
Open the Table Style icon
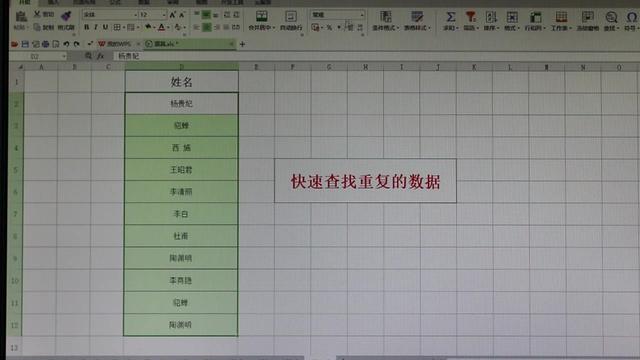(x=417, y=16)
